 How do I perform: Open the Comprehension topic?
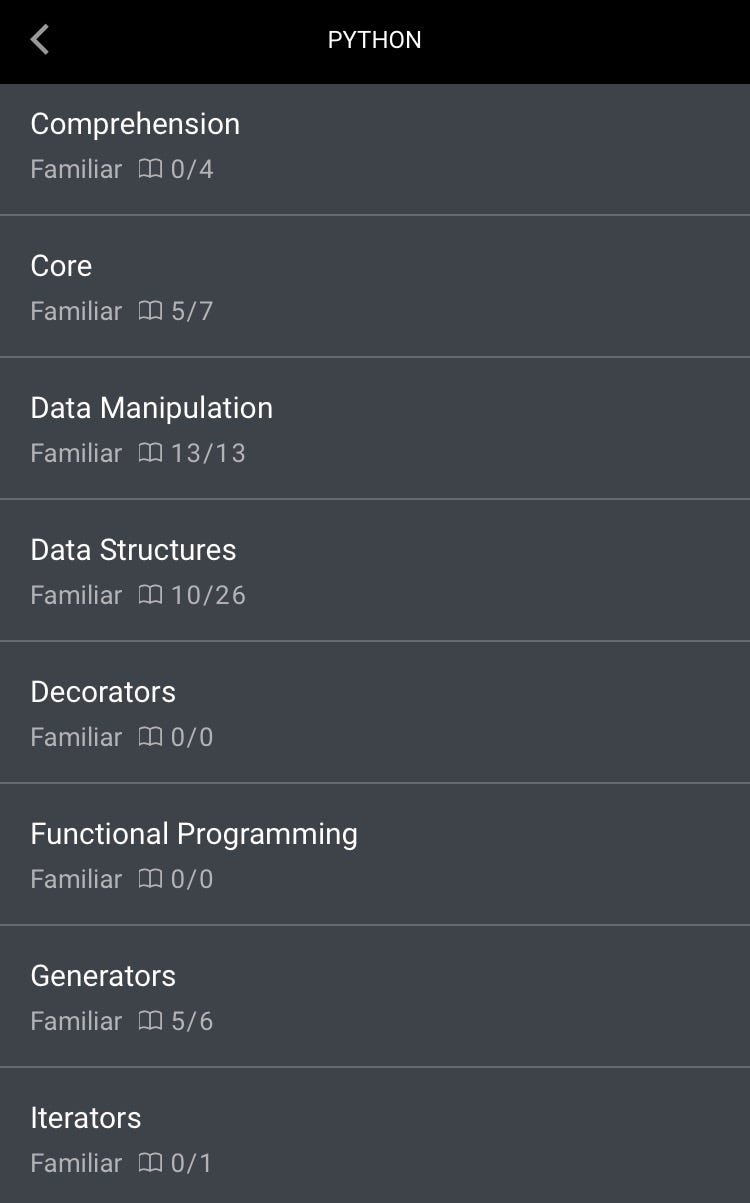point(135,124)
